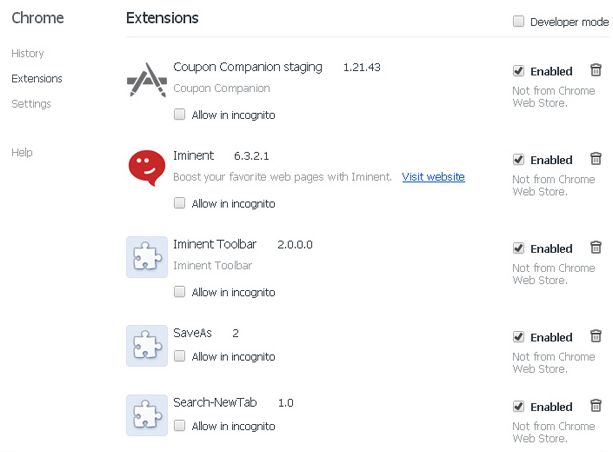Viewport: 613px width, 452px height.
Task: Allow Iminent in incognito
Action: tap(179, 203)
